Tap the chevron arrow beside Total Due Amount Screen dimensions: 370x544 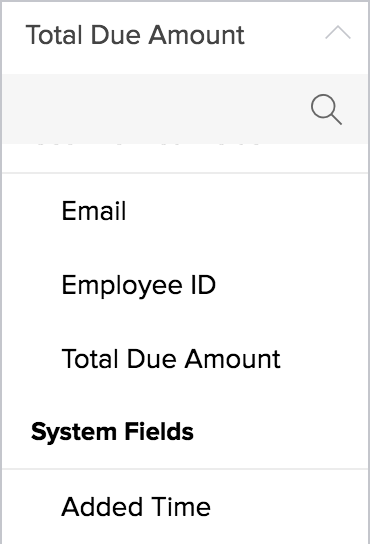[338, 33]
